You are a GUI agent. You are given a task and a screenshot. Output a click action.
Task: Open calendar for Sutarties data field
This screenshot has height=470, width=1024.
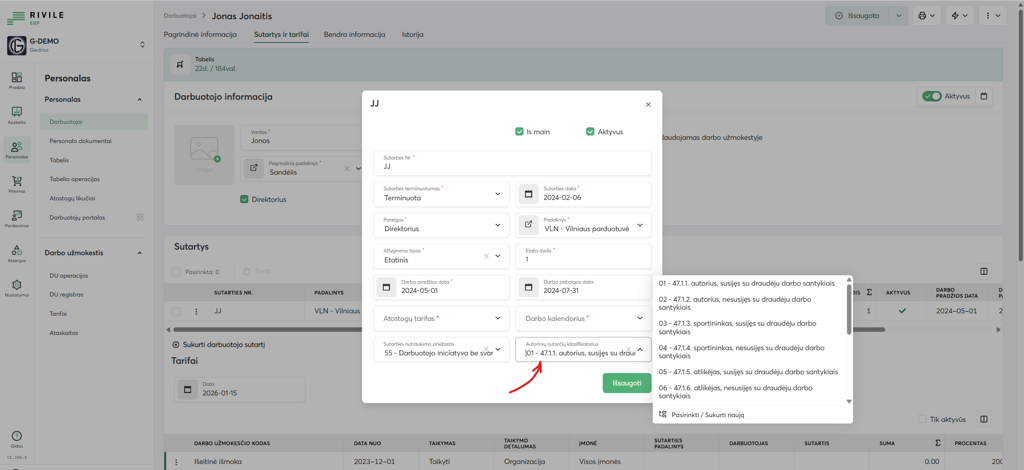pyautogui.click(x=529, y=194)
